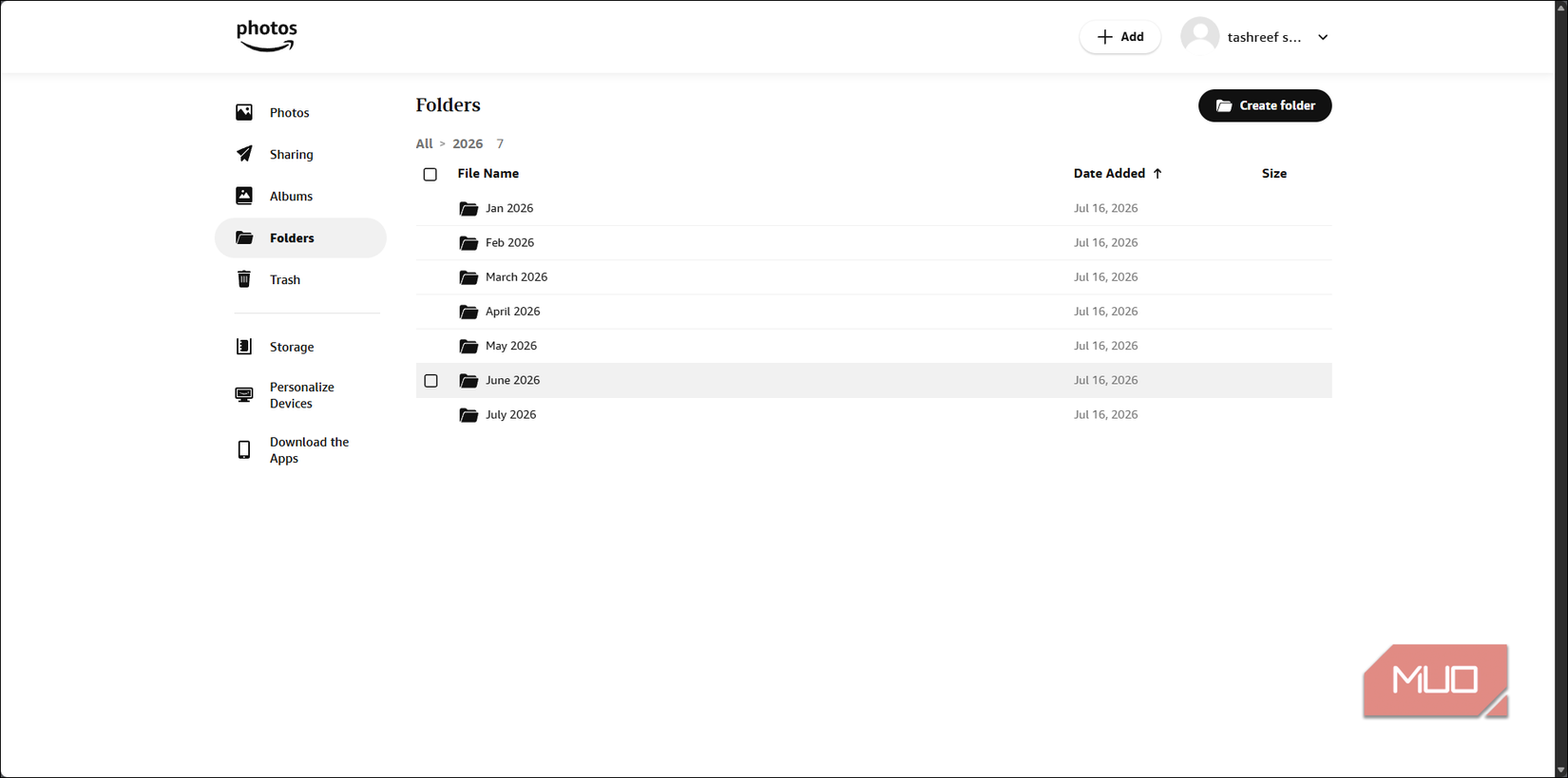Click the March 2026 folder icon
Screen dimensions: 1568x778
coord(468,277)
